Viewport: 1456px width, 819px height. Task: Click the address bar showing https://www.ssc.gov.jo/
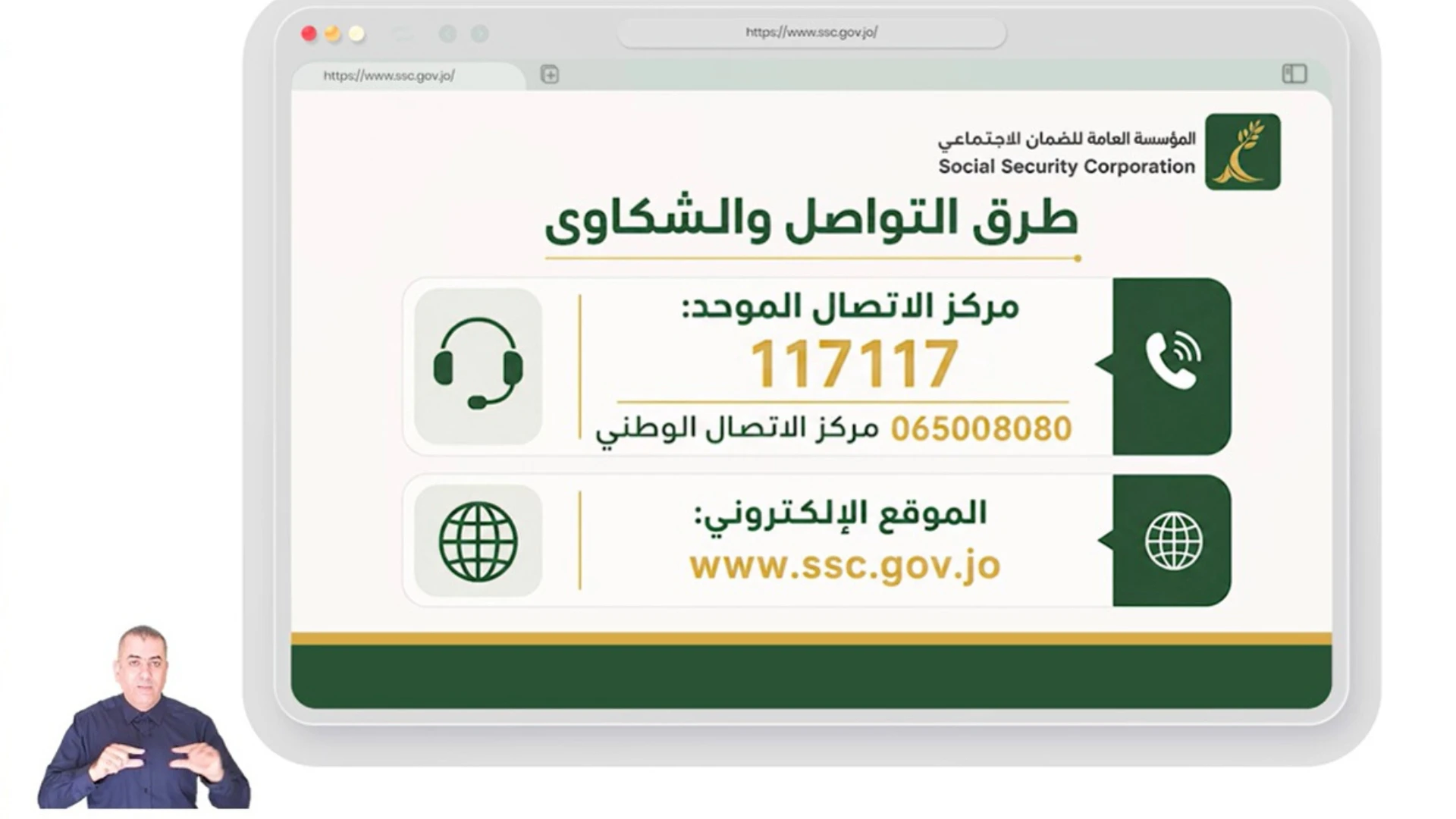pos(811,33)
